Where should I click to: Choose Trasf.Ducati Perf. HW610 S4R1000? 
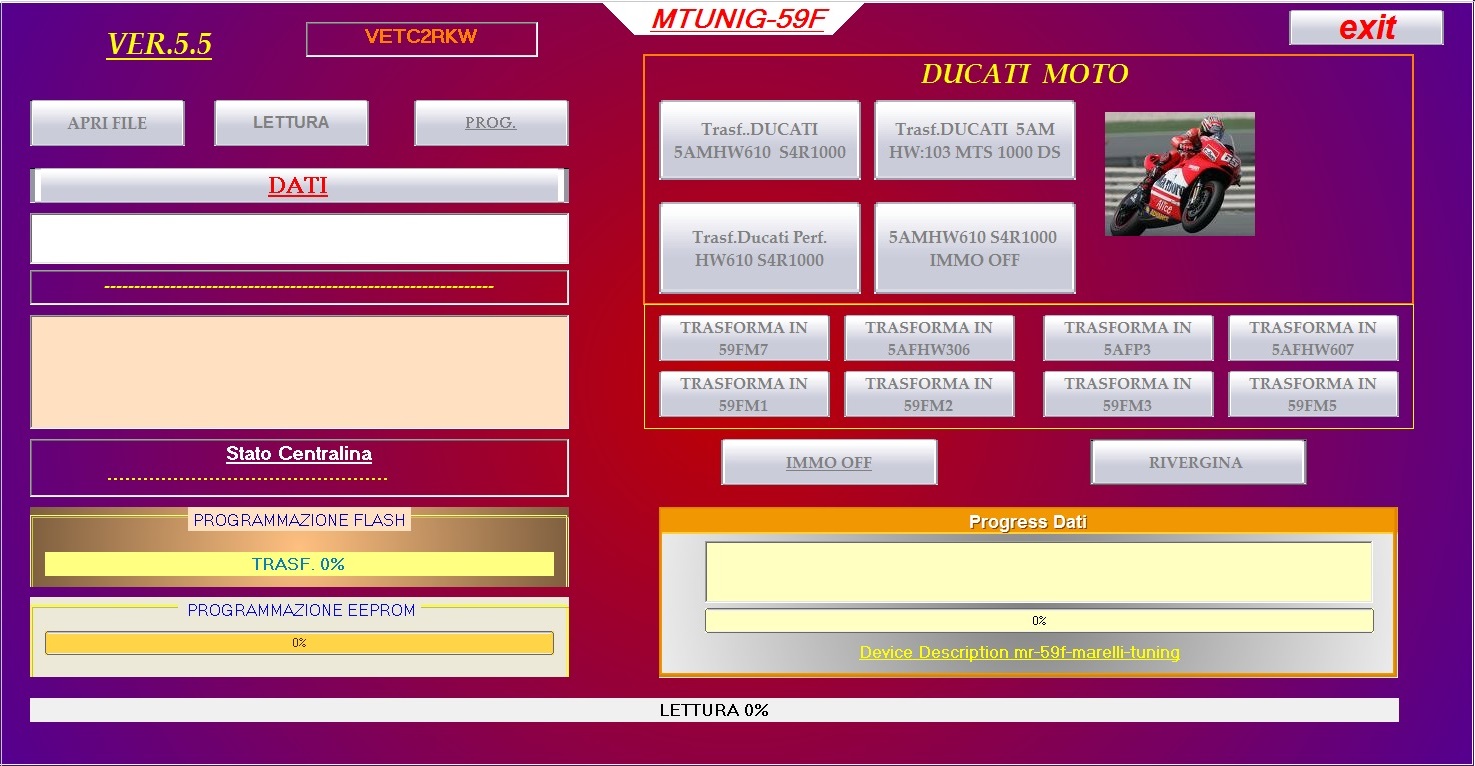[x=760, y=248]
